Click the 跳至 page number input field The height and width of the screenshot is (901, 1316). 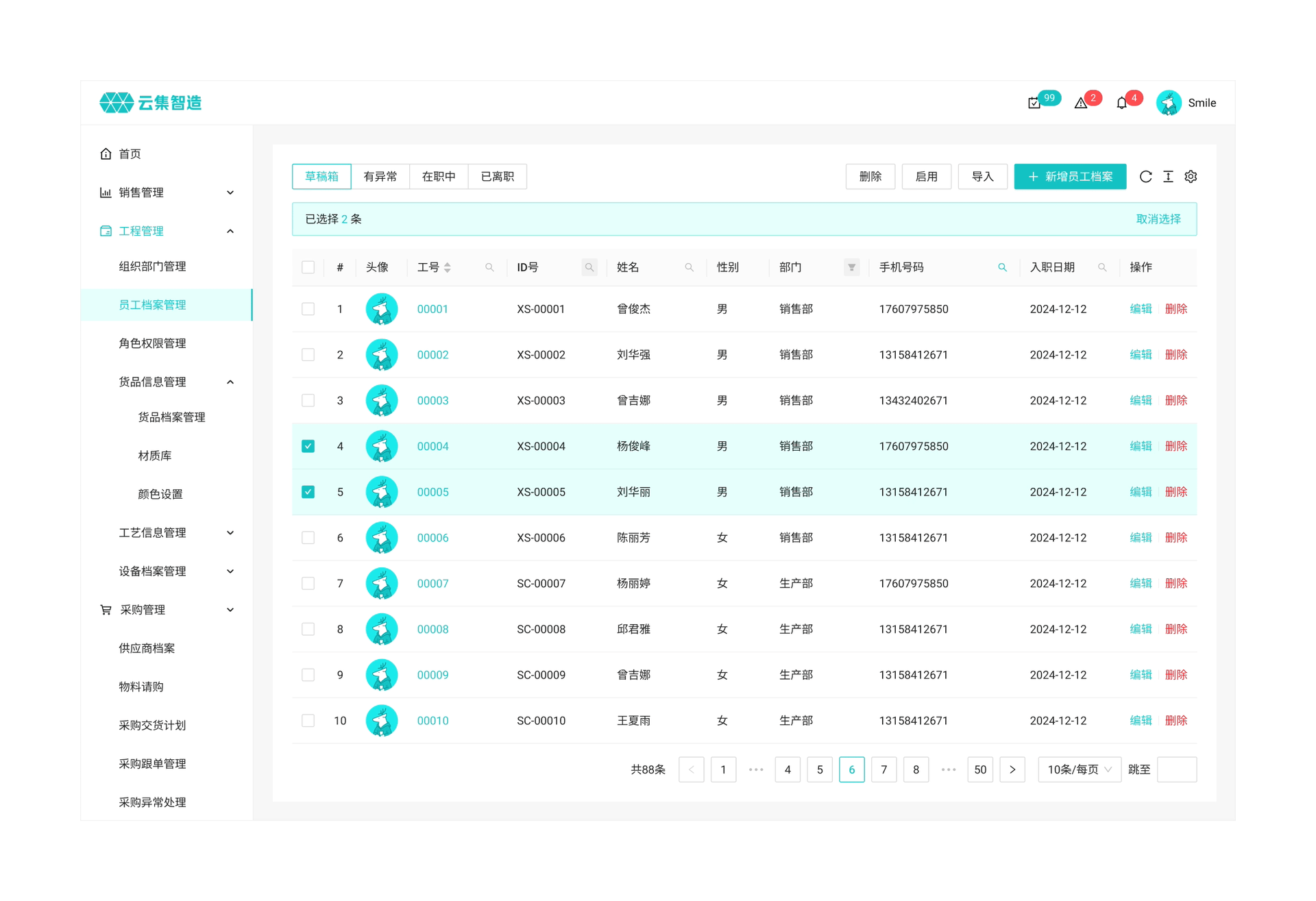(1176, 770)
